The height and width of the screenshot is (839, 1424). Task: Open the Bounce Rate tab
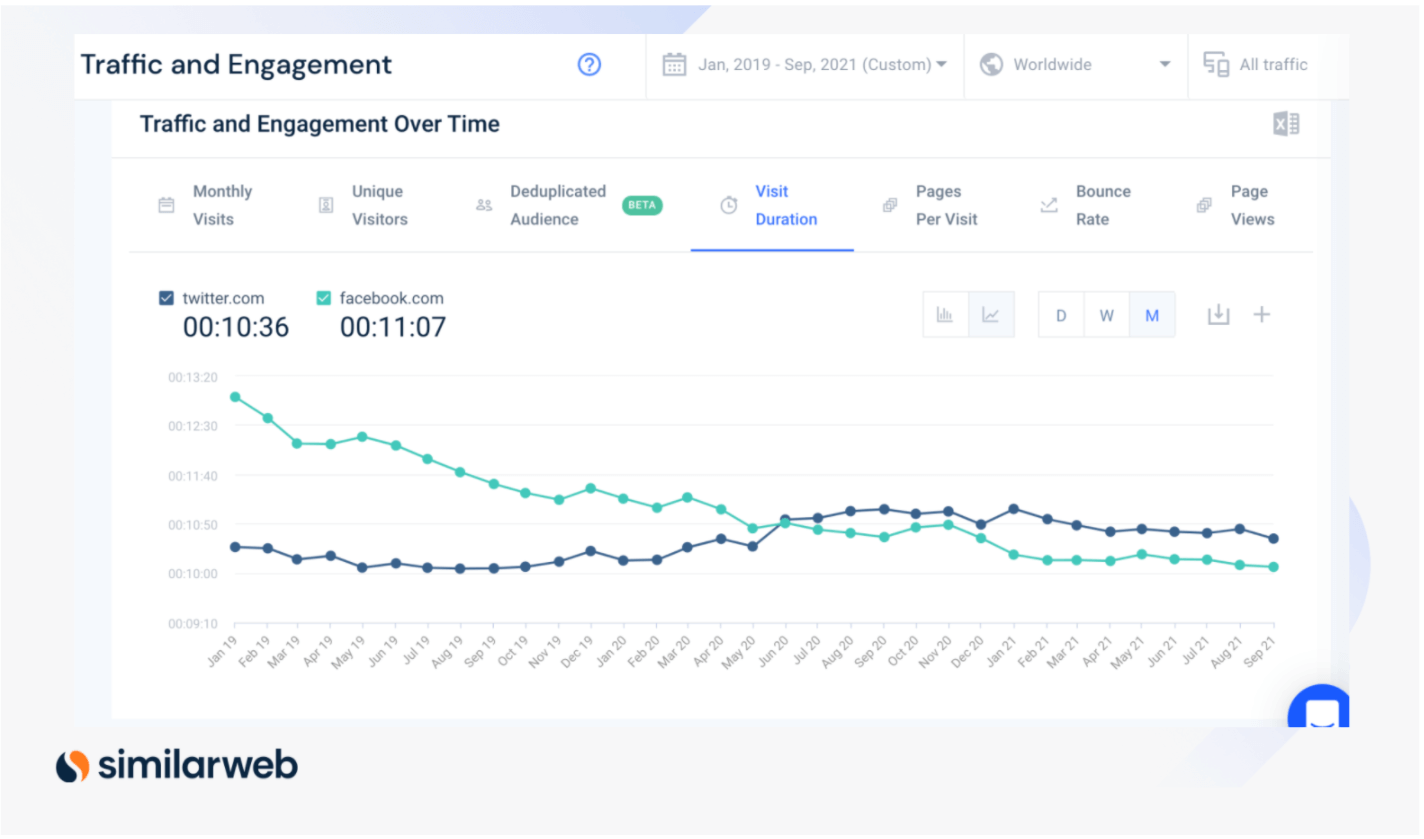pyautogui.click(x=1102, y=205)
